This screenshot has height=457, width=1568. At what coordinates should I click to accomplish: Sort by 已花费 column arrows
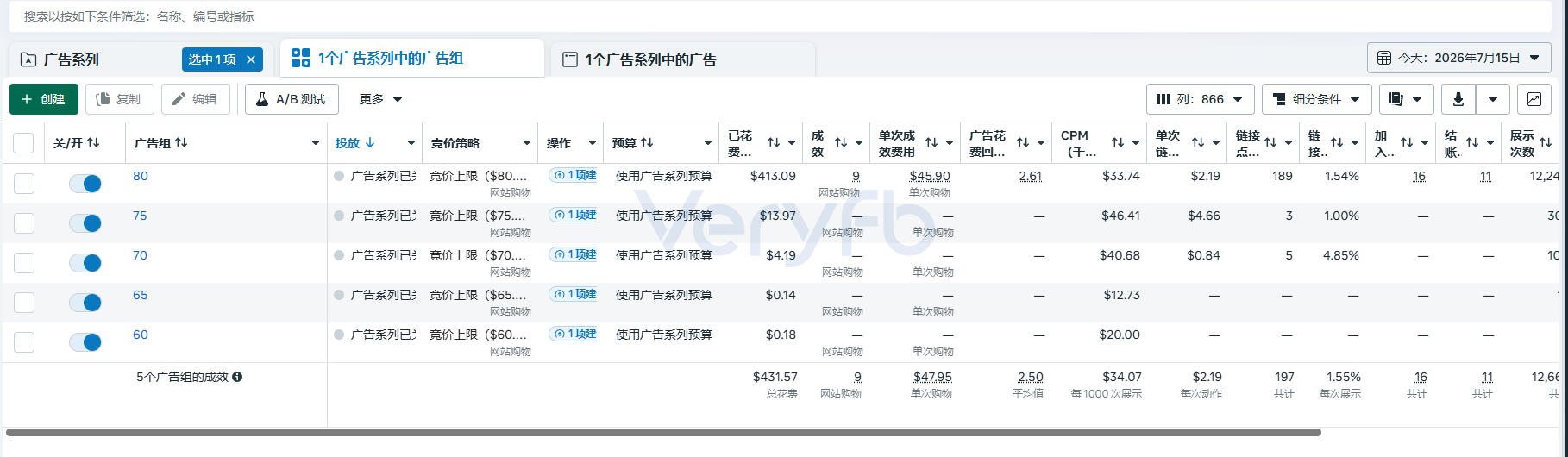pos(774,143)
